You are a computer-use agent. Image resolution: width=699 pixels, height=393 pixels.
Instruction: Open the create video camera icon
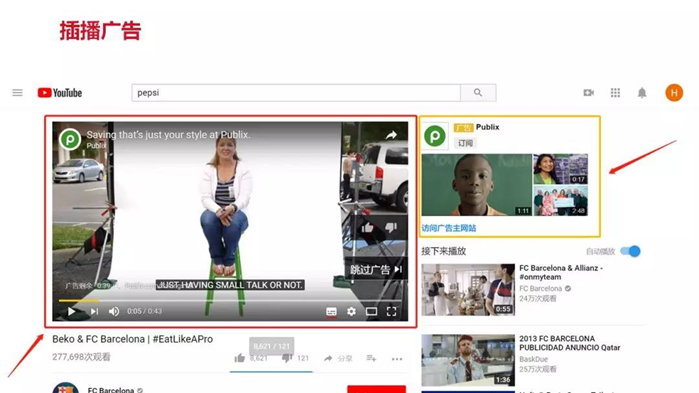point(588,93)
